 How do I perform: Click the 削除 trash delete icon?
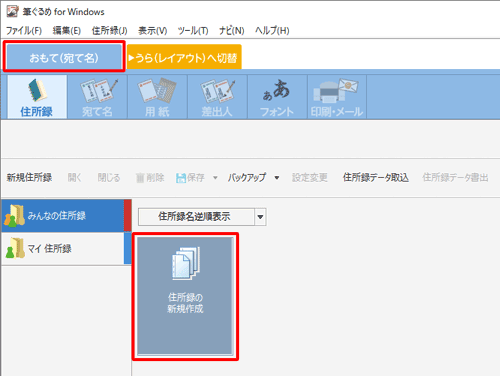point(140,178)
